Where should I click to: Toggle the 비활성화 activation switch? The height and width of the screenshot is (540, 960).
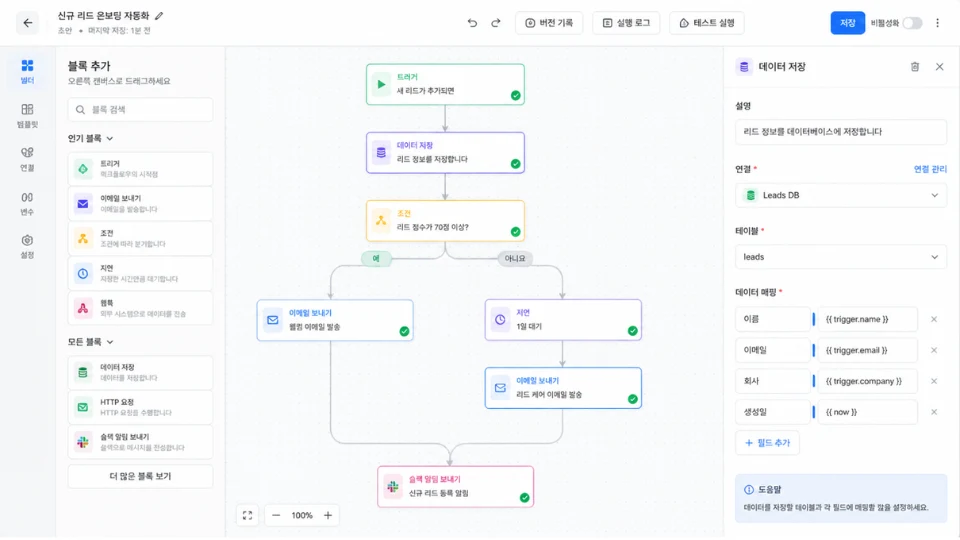pyautogui.click(x=912, y=23)
